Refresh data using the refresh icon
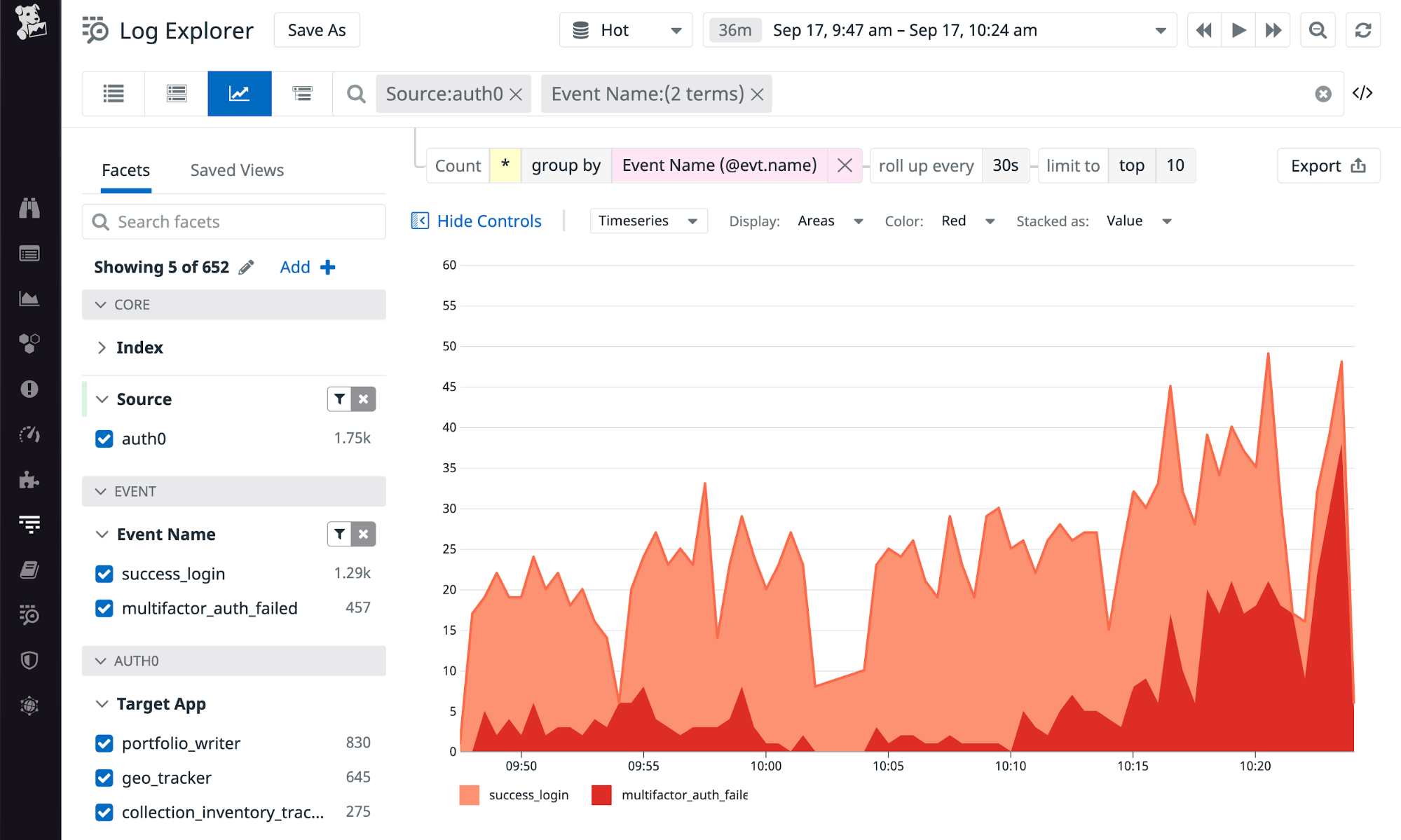The image size is (1401, 840). [x=1362, y=29]
